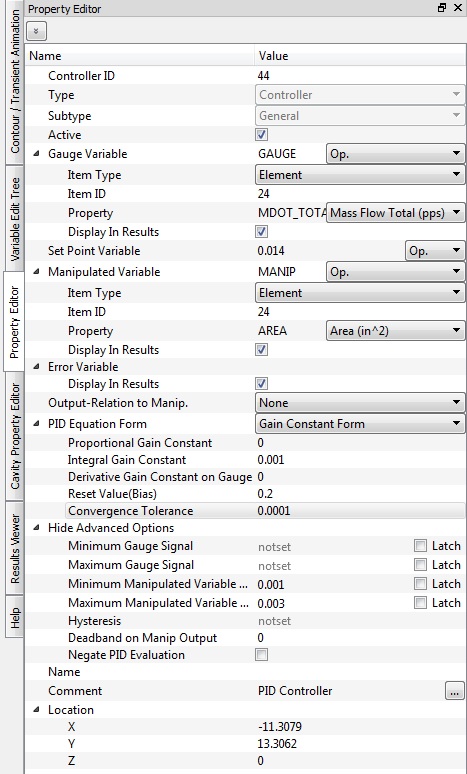
Task: Toggle the Active checkbox
Action: click(262, 134)
